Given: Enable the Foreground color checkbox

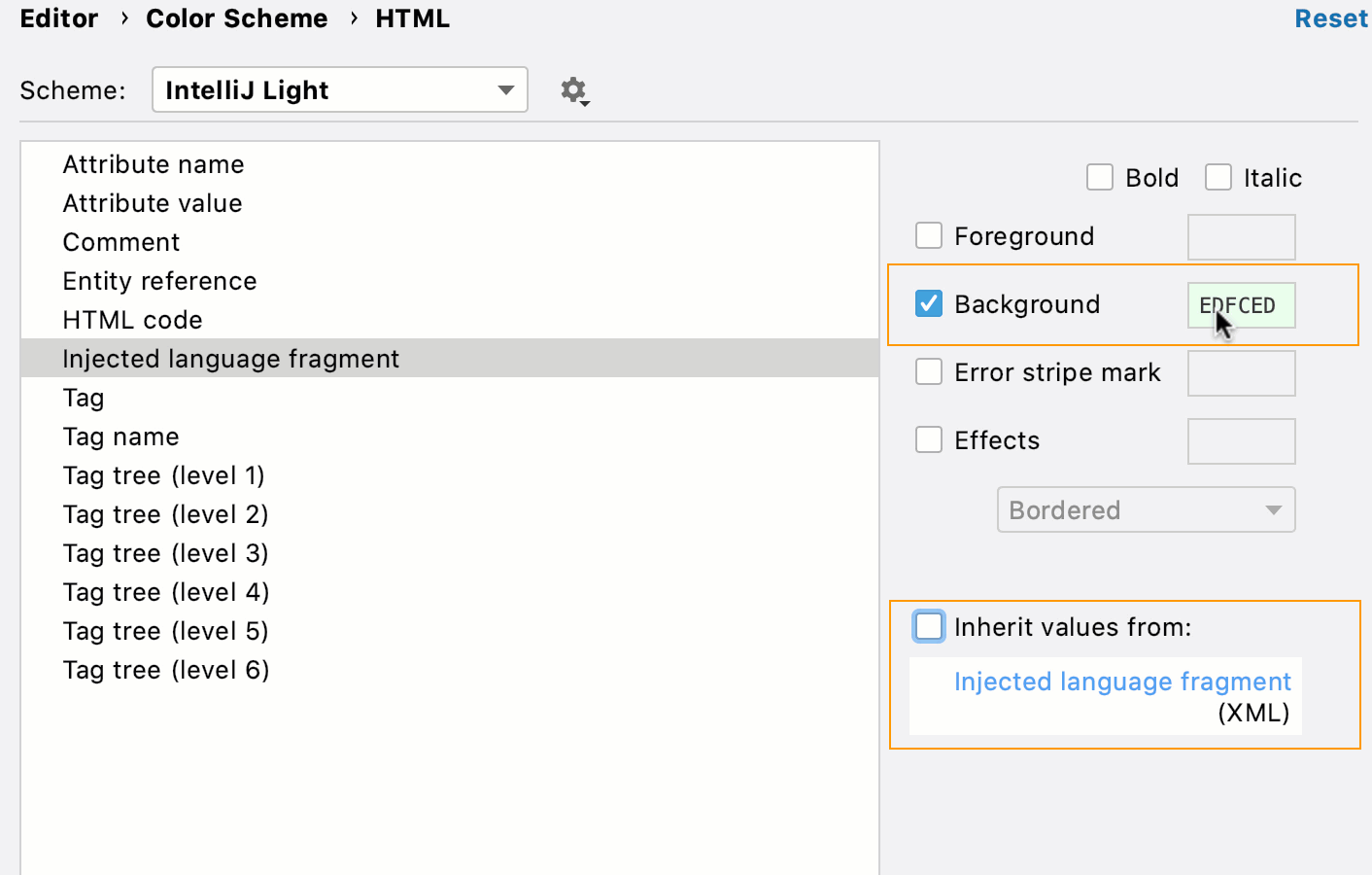Looking at the screenshot, I should [x=929, y=235].
